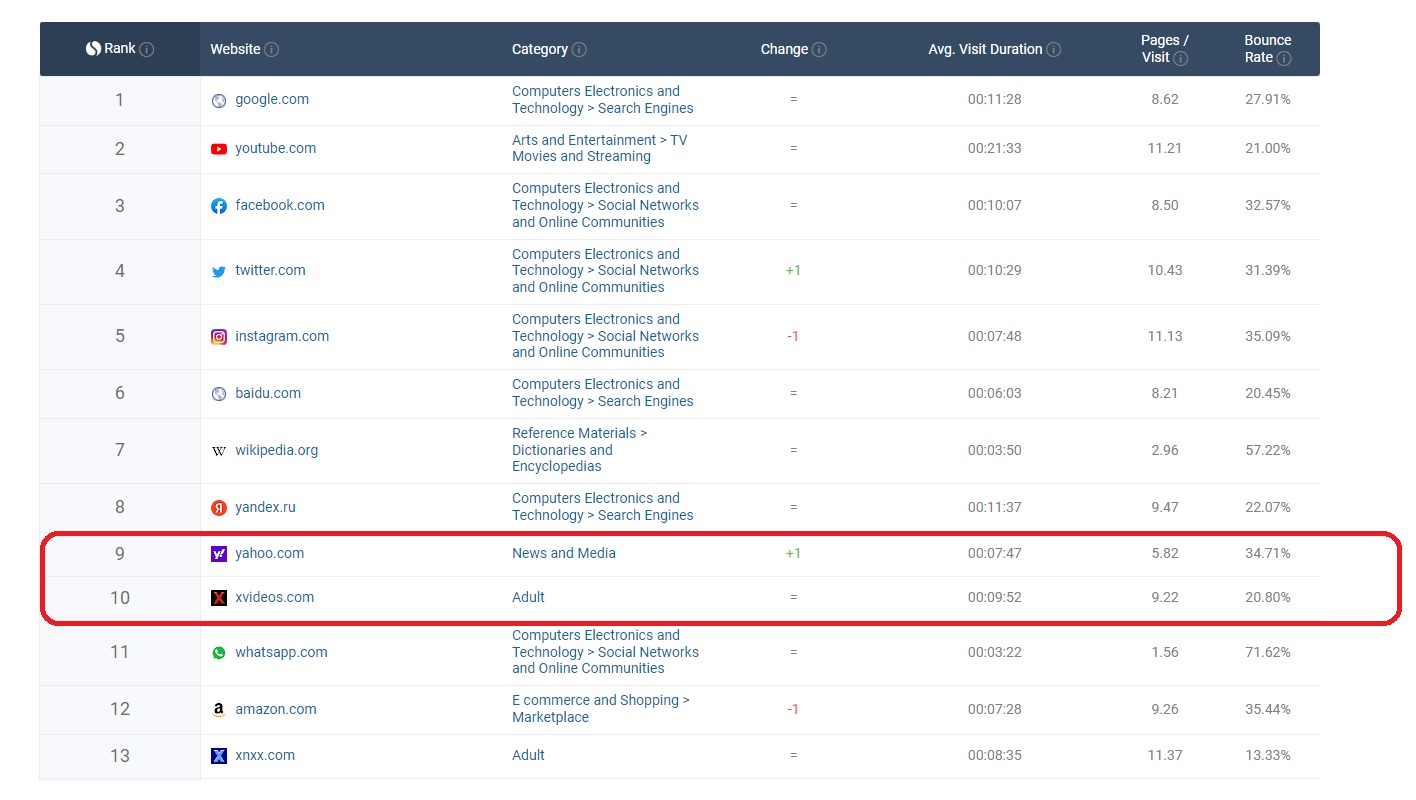
Task: Click info icon beside Pages / Visit
Action: click(x=1181, y=58)
